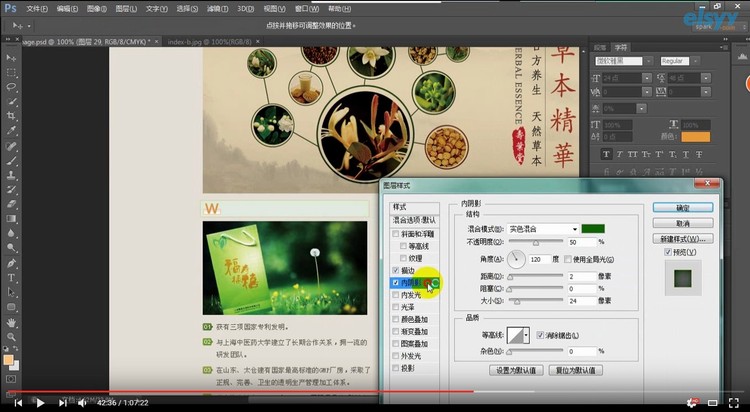750x412 pixels.
Task: Toggle Faux Bold in Character panel
Action: click(607, 154)
